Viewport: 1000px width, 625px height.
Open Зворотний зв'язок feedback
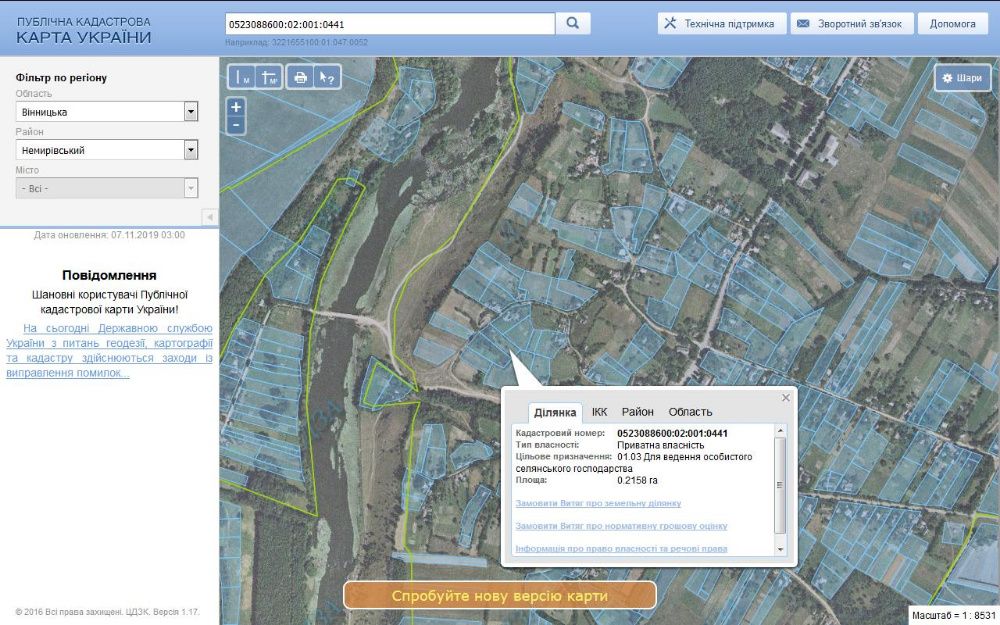852,24
